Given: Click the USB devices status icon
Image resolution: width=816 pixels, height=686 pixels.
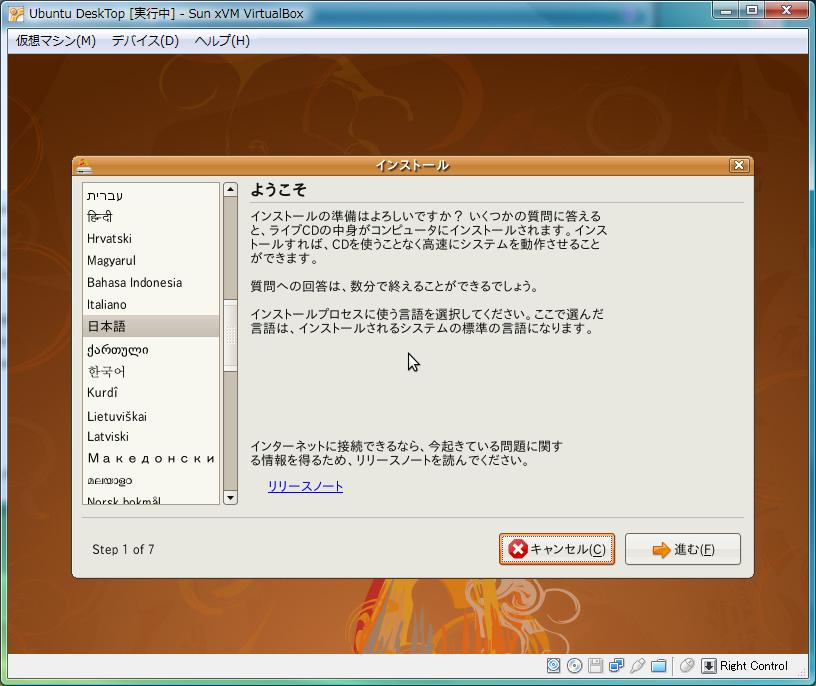Looking at the screenshot, I should [638, 665].
